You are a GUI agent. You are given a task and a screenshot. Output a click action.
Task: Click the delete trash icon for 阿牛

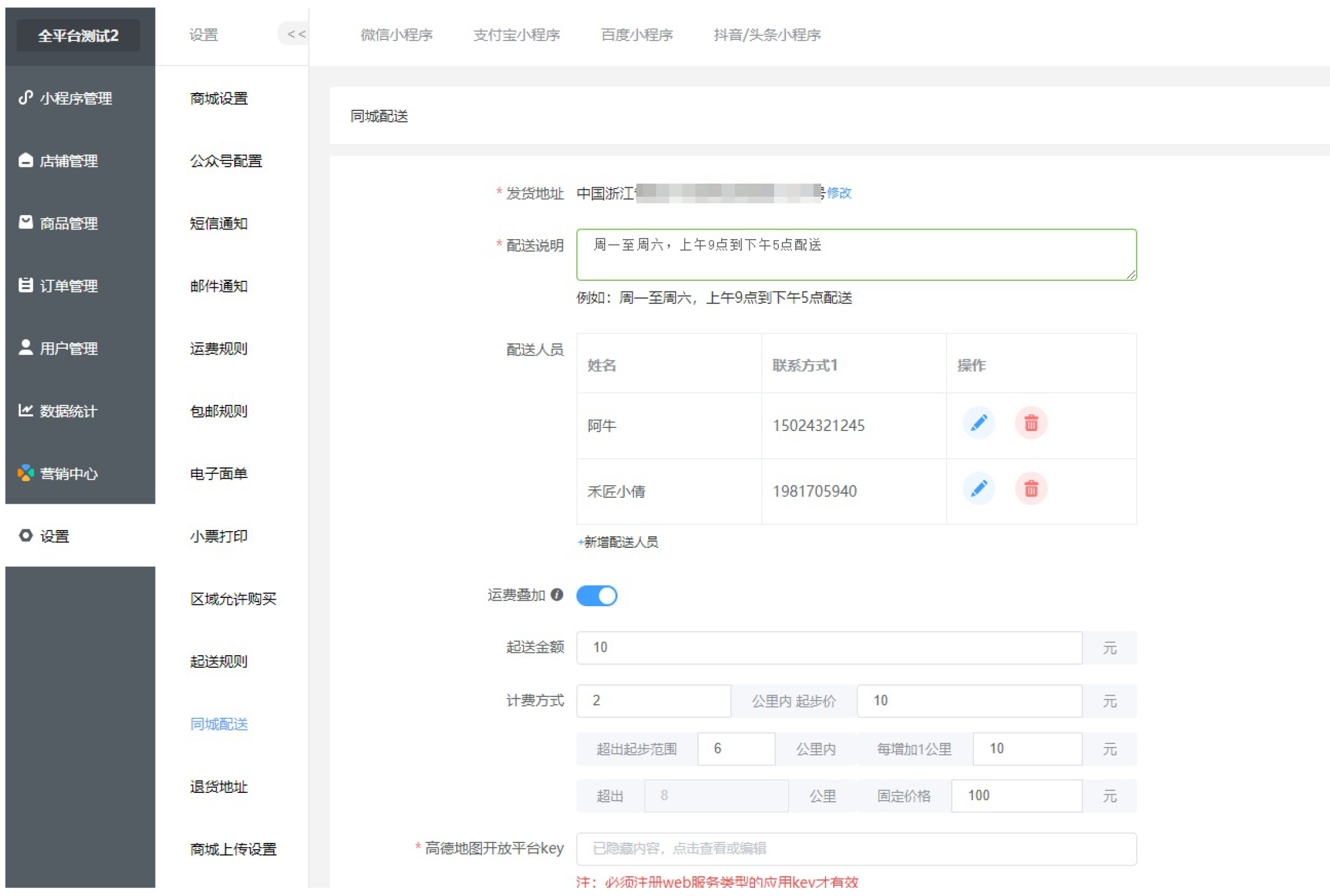tap(1031, 423)
